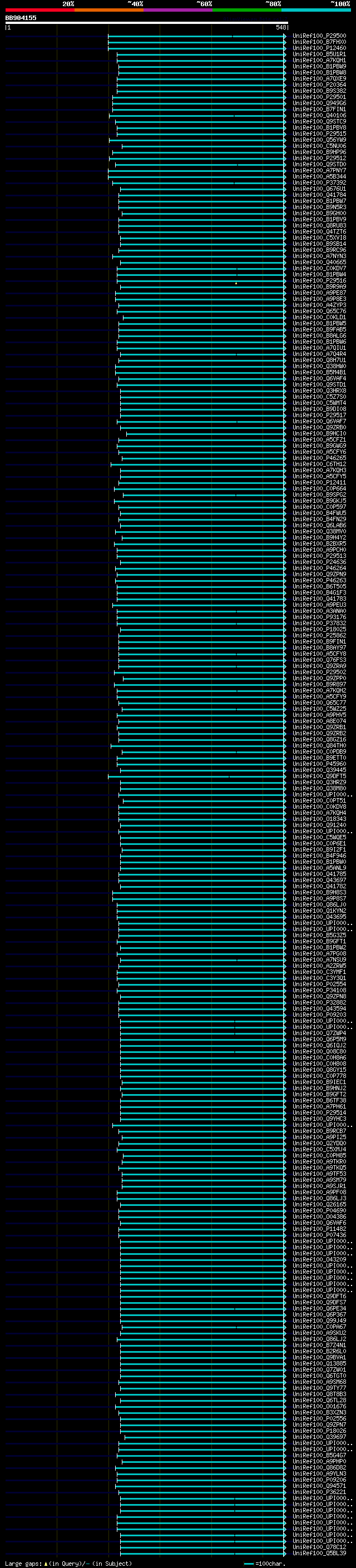The width and height of the screenshot is (356, 1568).
Task: Click hit label UniRef100_P93176
Action: click(x=319, y=617)
